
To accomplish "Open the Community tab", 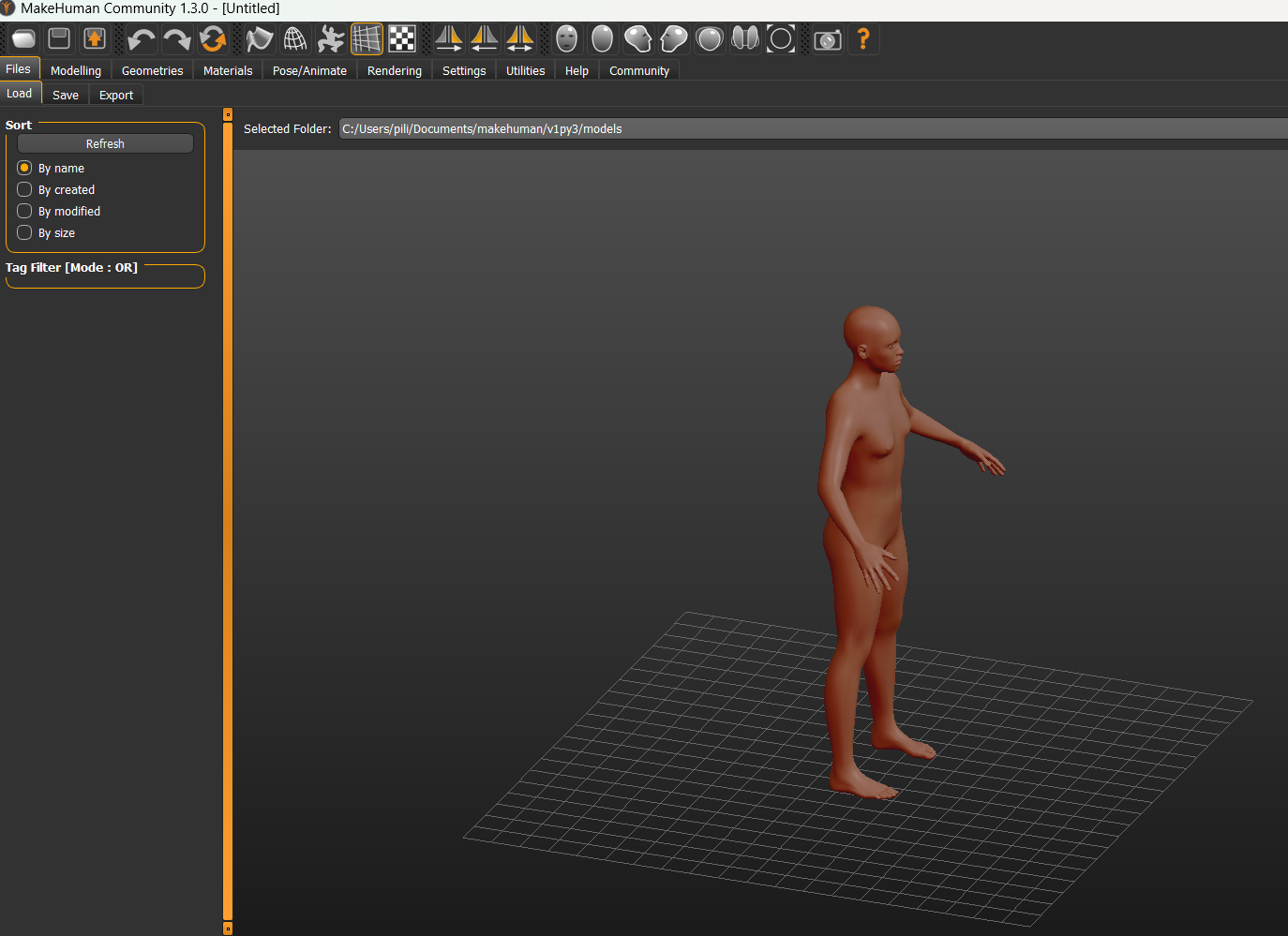I will click(x=639, y=71).
